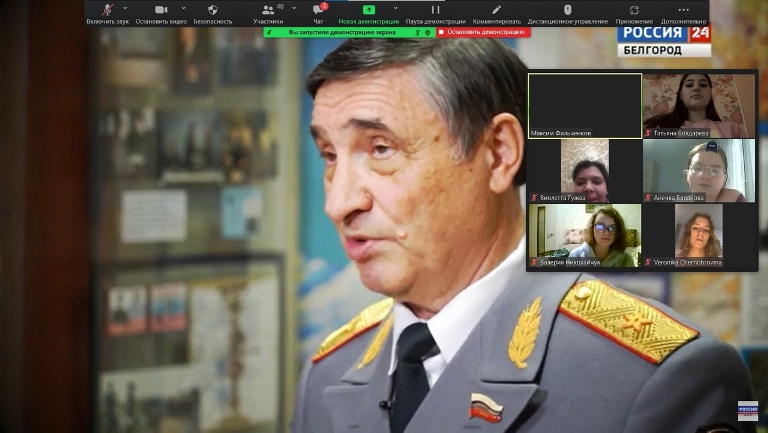Select Татьяна Бондарева's video tile
768x433 pixels.
[x=699, y=105]
